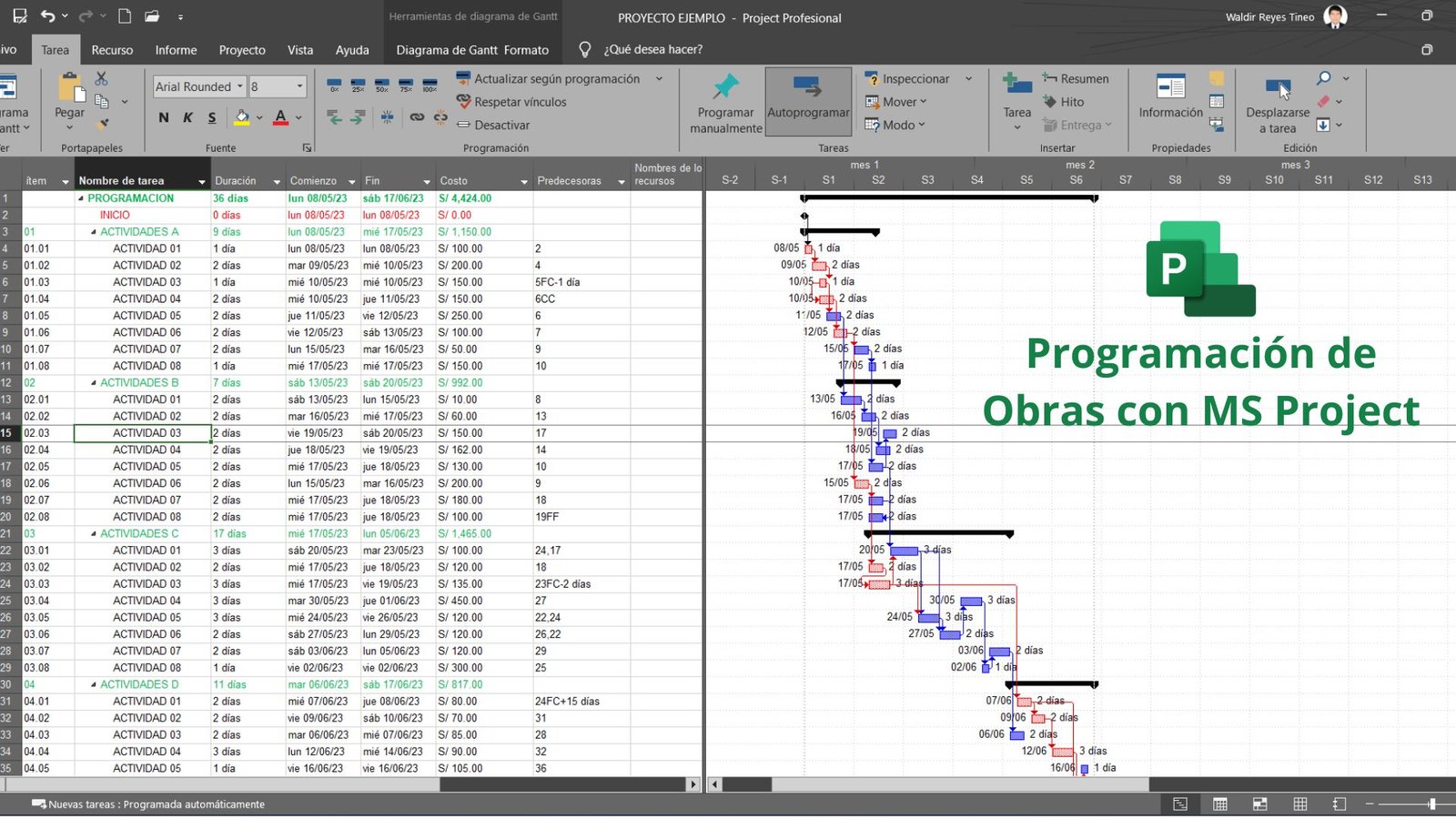Viewport: 1456px width, 819px height.
Task: Apply bold formatting with the N button
Action: coord(164,117)
